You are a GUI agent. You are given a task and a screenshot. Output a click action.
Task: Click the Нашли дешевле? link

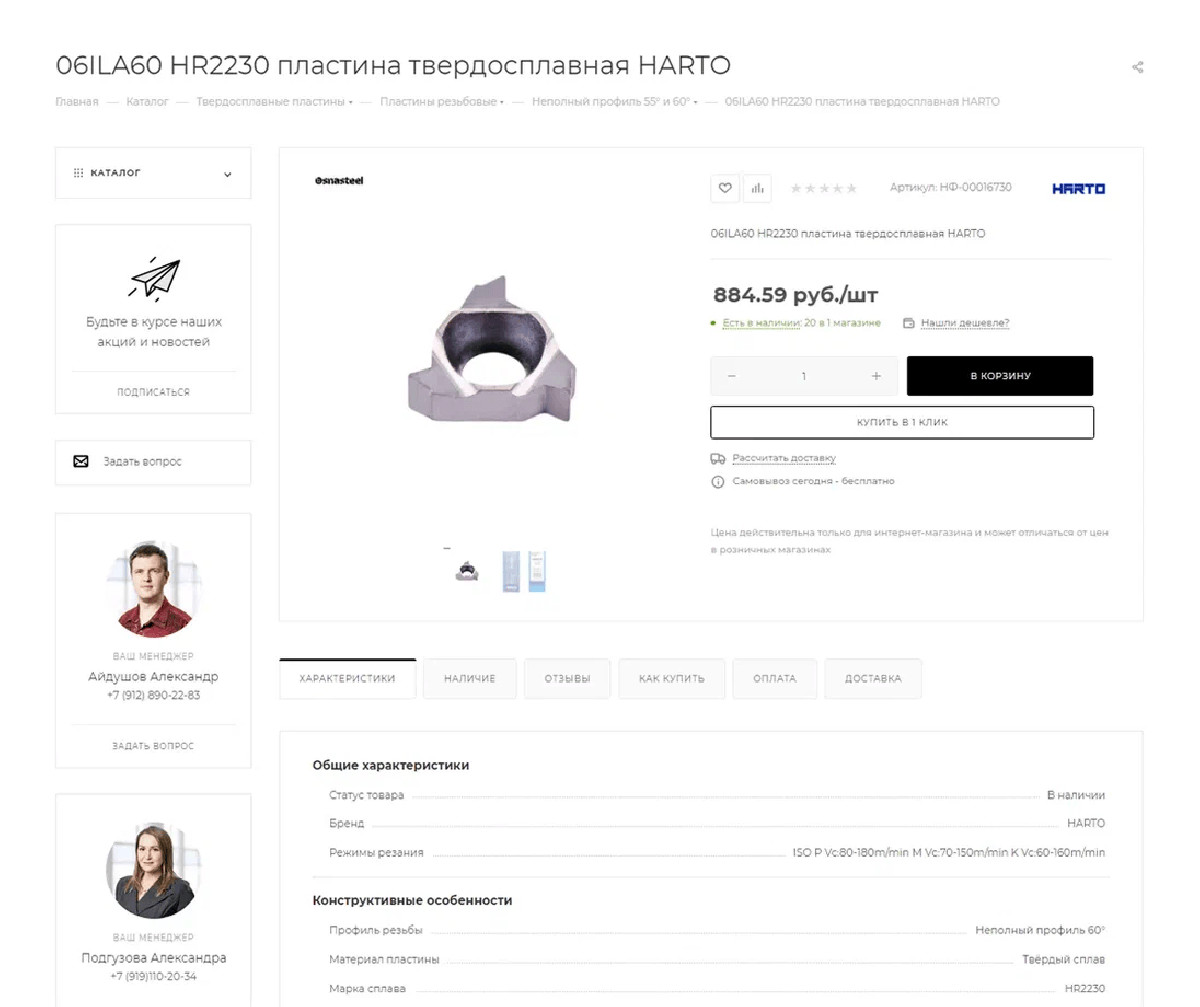coord(965,323)
